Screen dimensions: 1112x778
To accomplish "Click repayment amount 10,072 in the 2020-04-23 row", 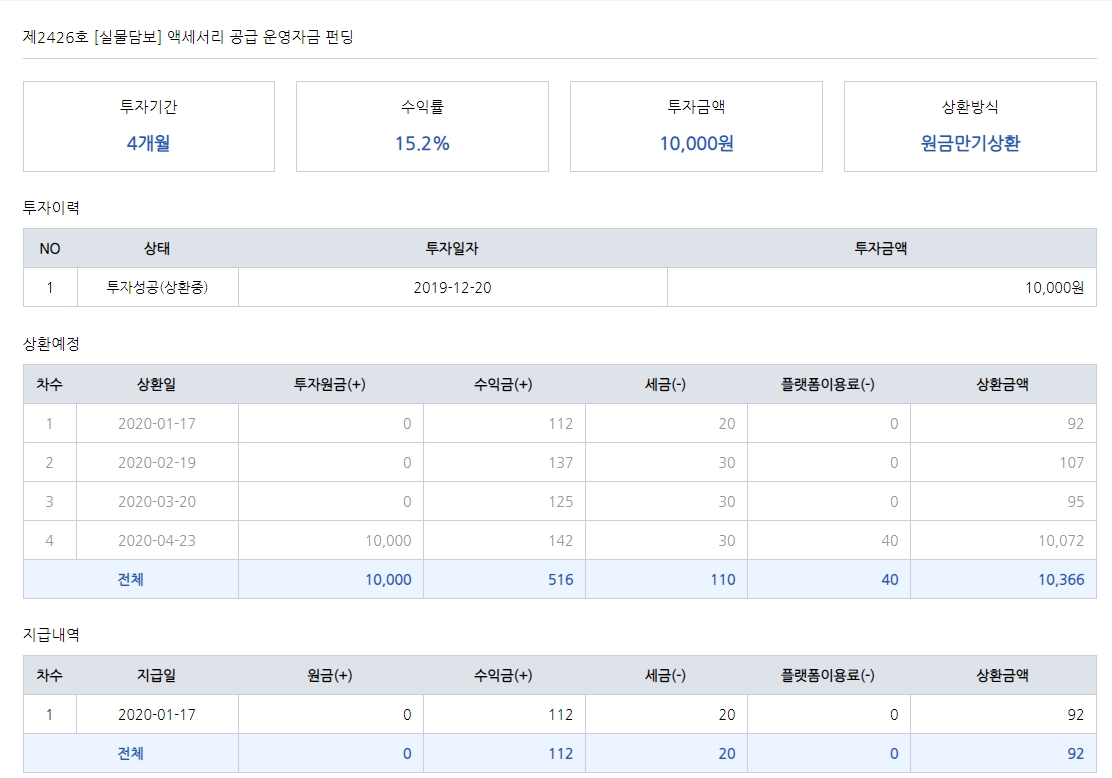I will 1061,540.
